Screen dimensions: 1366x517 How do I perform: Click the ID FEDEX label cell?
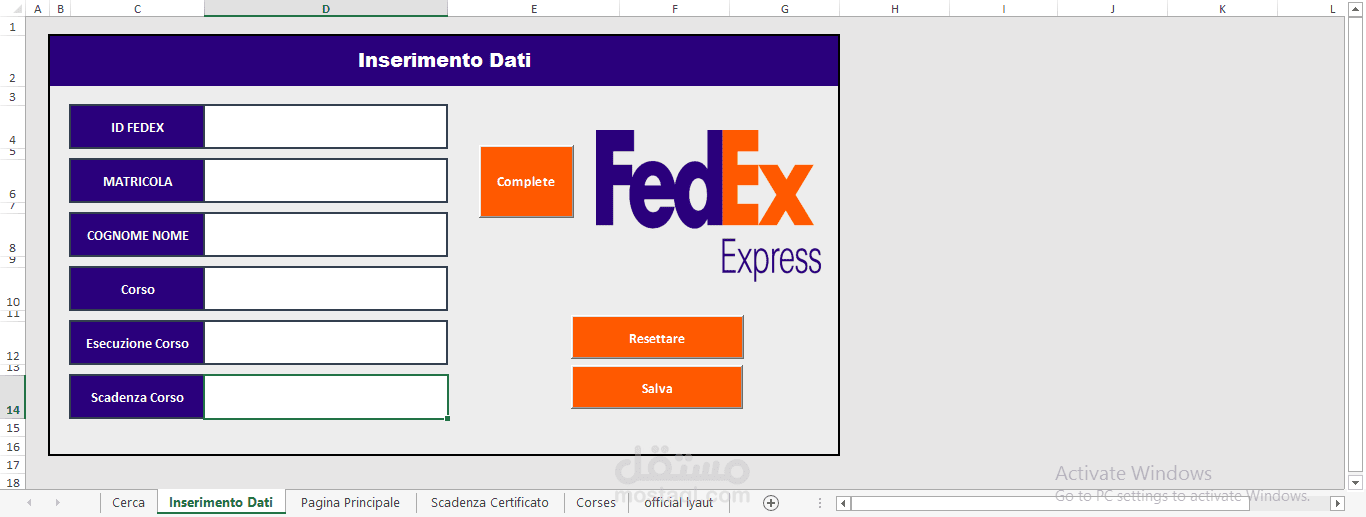click(x=137, y=127)
